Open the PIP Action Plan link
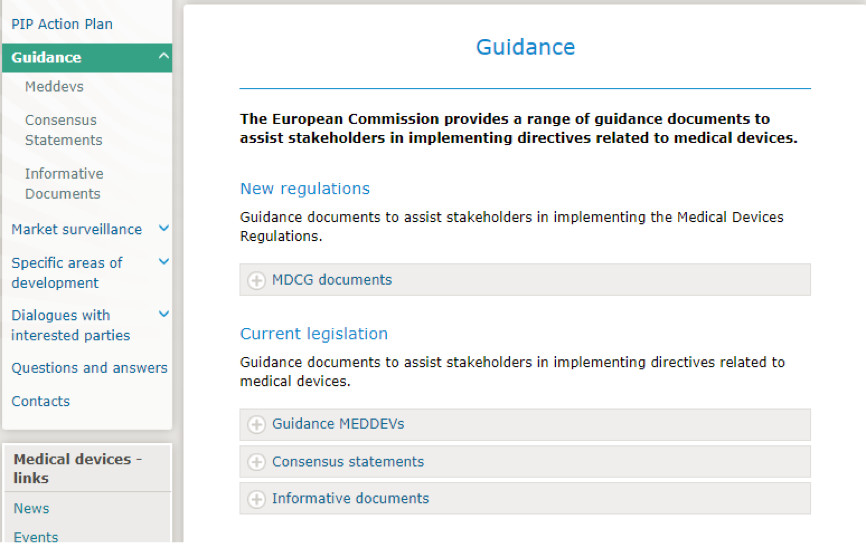866x548 pixels. click(x=62, y=24)
